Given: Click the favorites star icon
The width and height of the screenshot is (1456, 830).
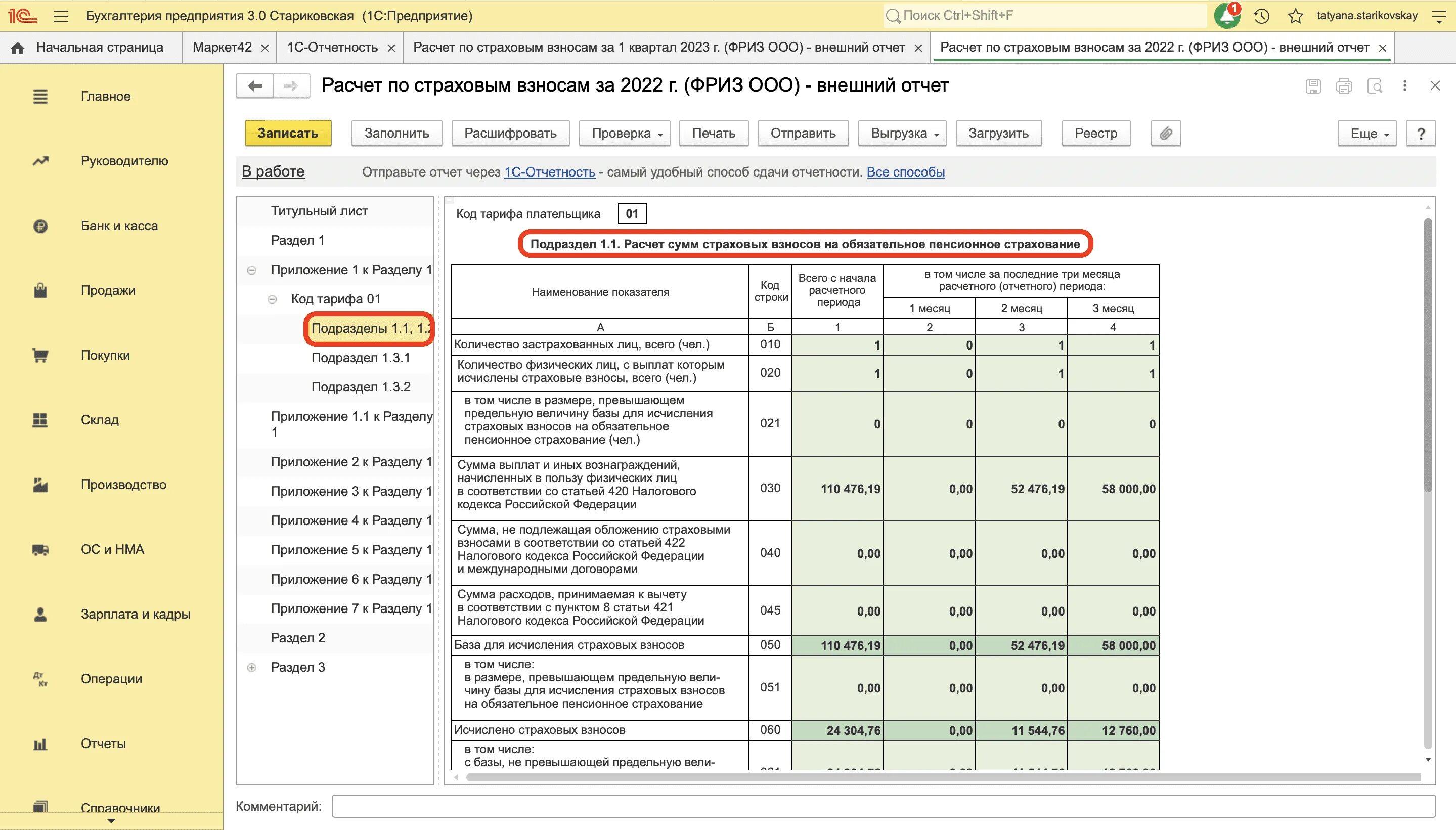Looking at the screenshot, I should tap(1295, 16).
